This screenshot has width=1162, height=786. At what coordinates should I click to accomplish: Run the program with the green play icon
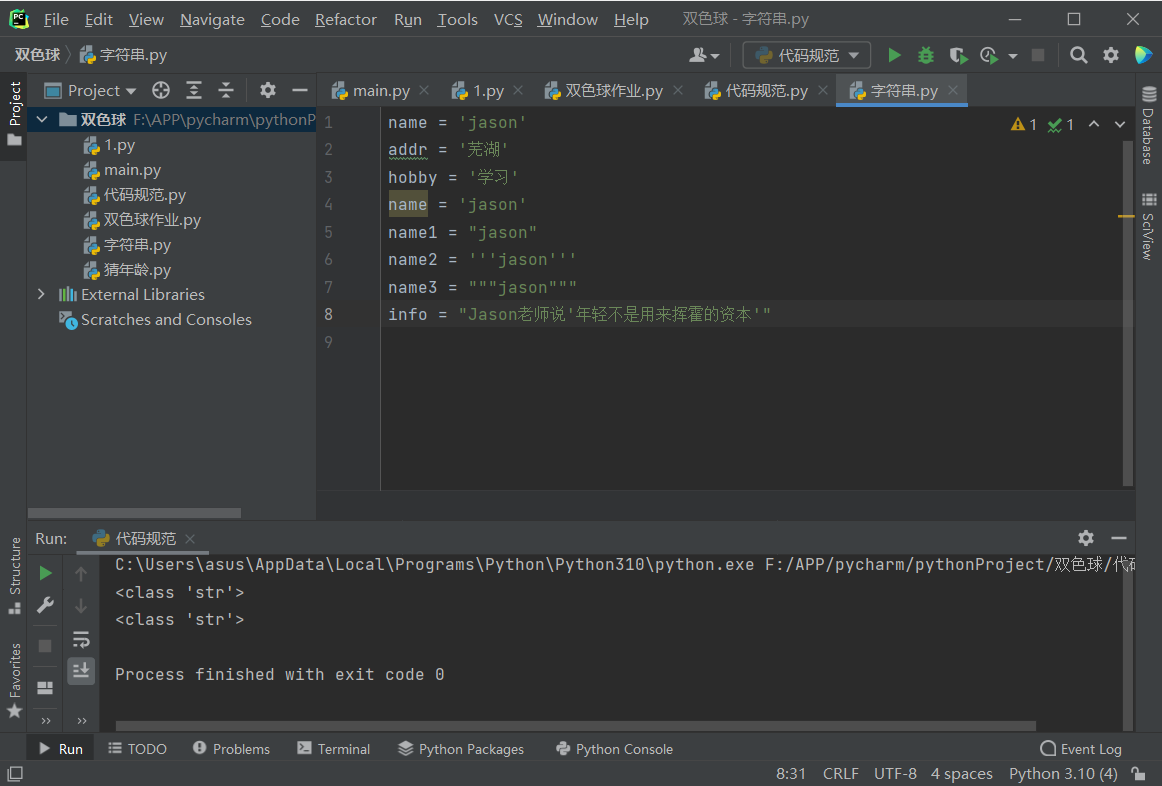click(895, 55)
